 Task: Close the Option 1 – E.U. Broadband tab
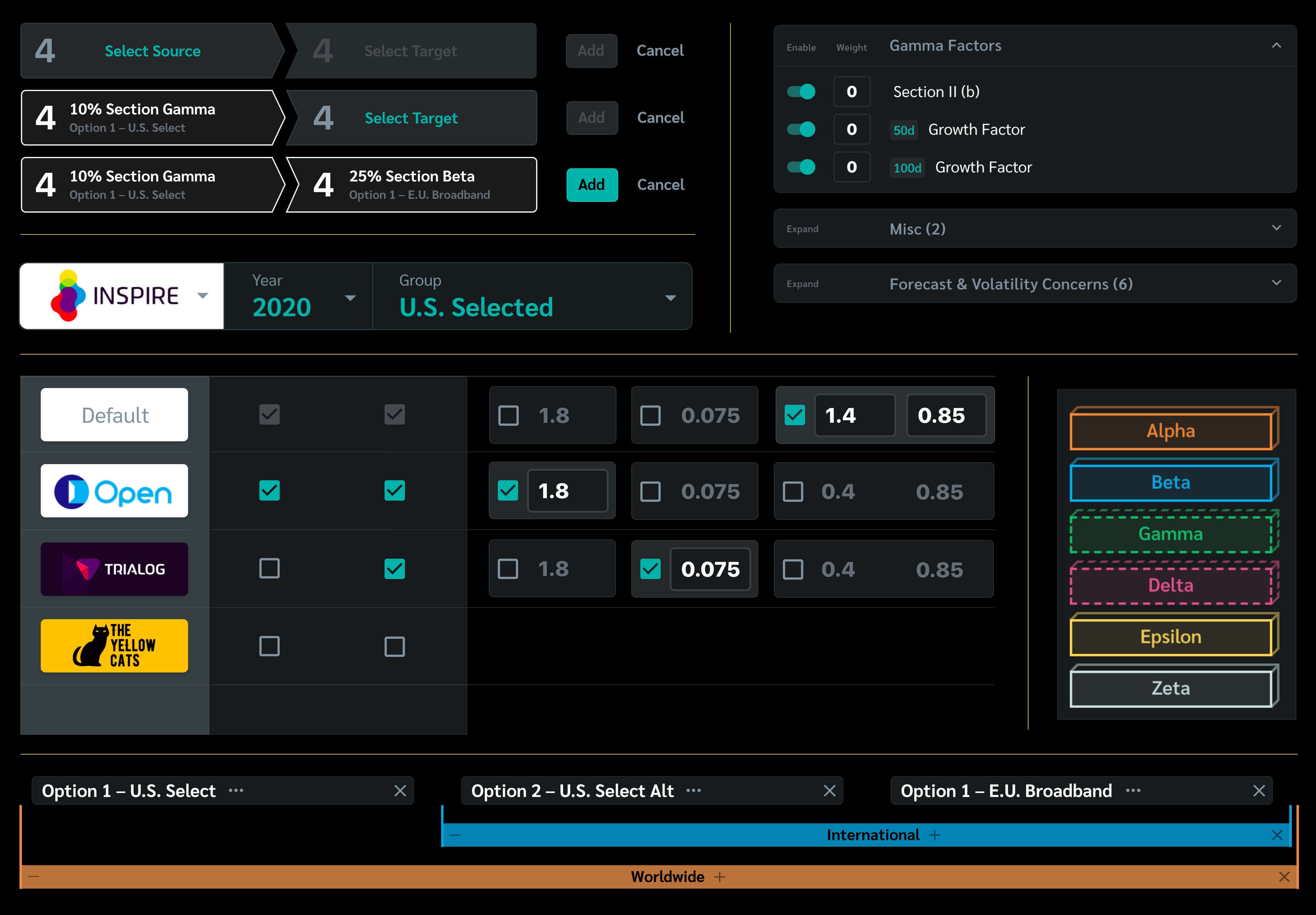pyautogui.click(x=1259, y=791)
